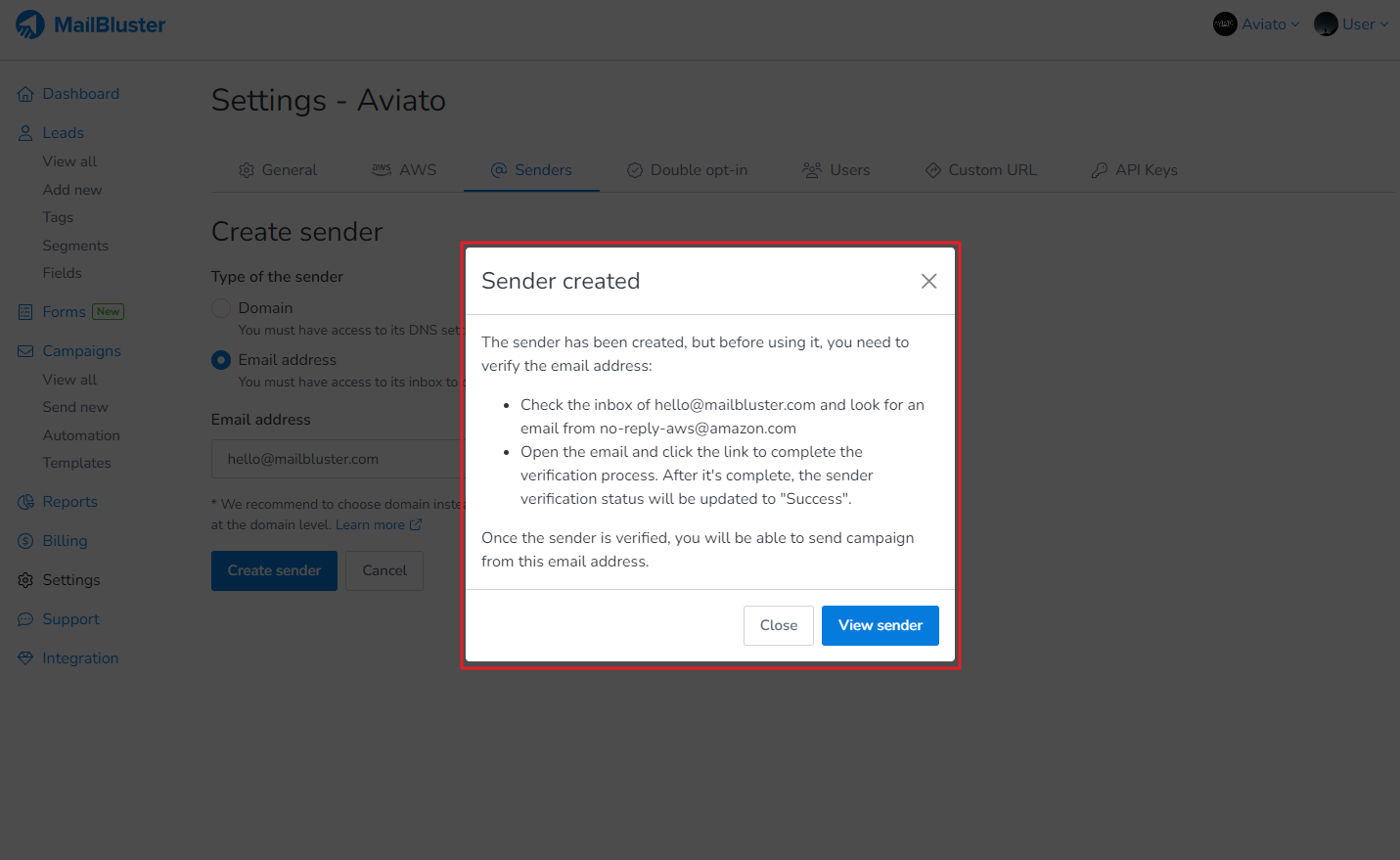Click the Integration diamond icon

pos(25,658)
